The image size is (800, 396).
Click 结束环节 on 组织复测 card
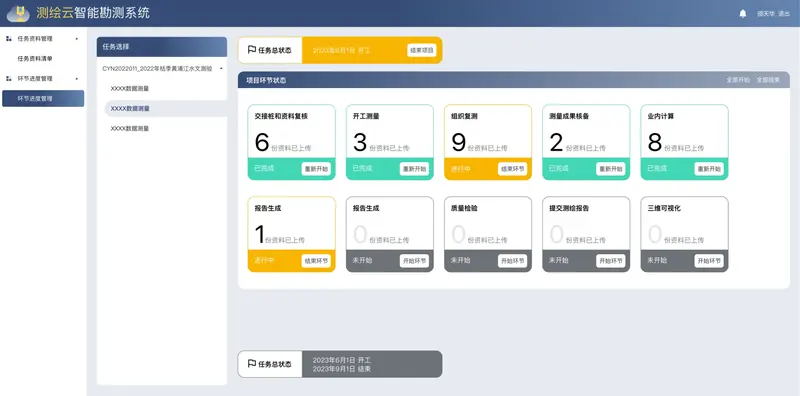(x=512, y=169)
